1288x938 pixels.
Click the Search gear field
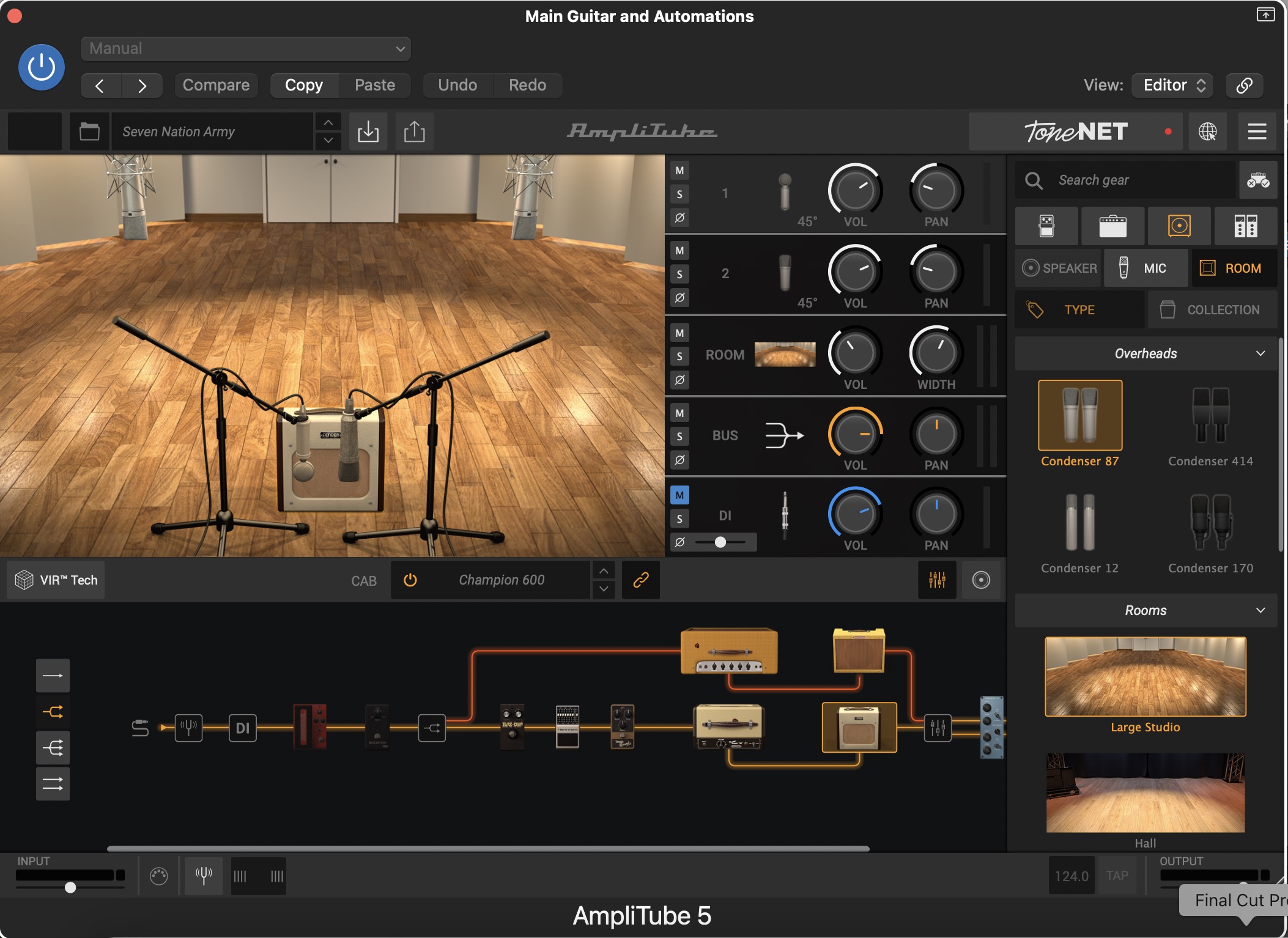point(1125,180)
